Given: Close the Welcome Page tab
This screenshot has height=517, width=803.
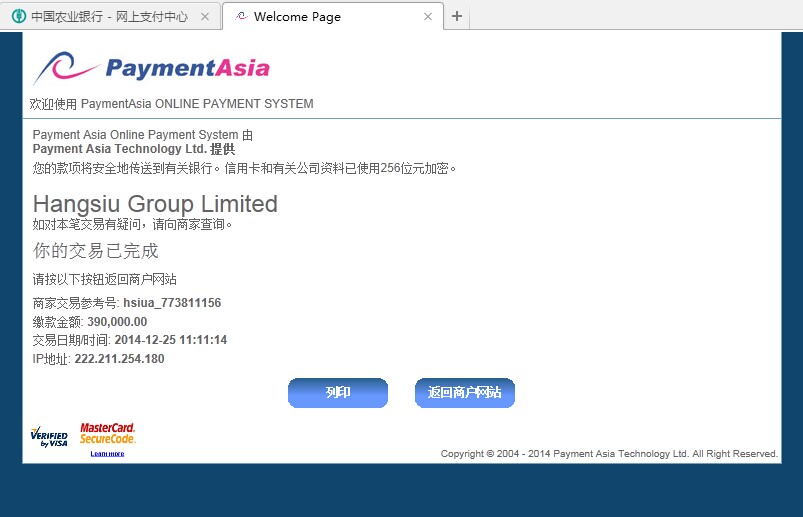Looking at the screenshot, I should coord(428,17).
